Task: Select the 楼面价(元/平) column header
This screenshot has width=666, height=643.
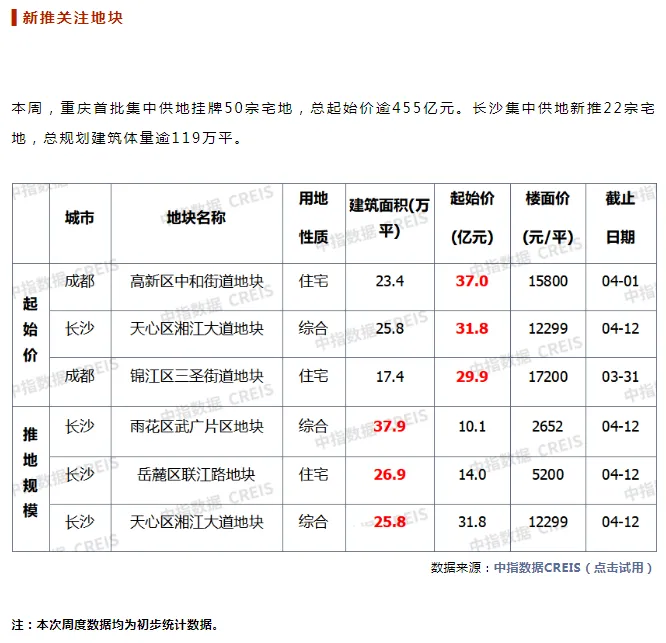Action: (548, 218)
